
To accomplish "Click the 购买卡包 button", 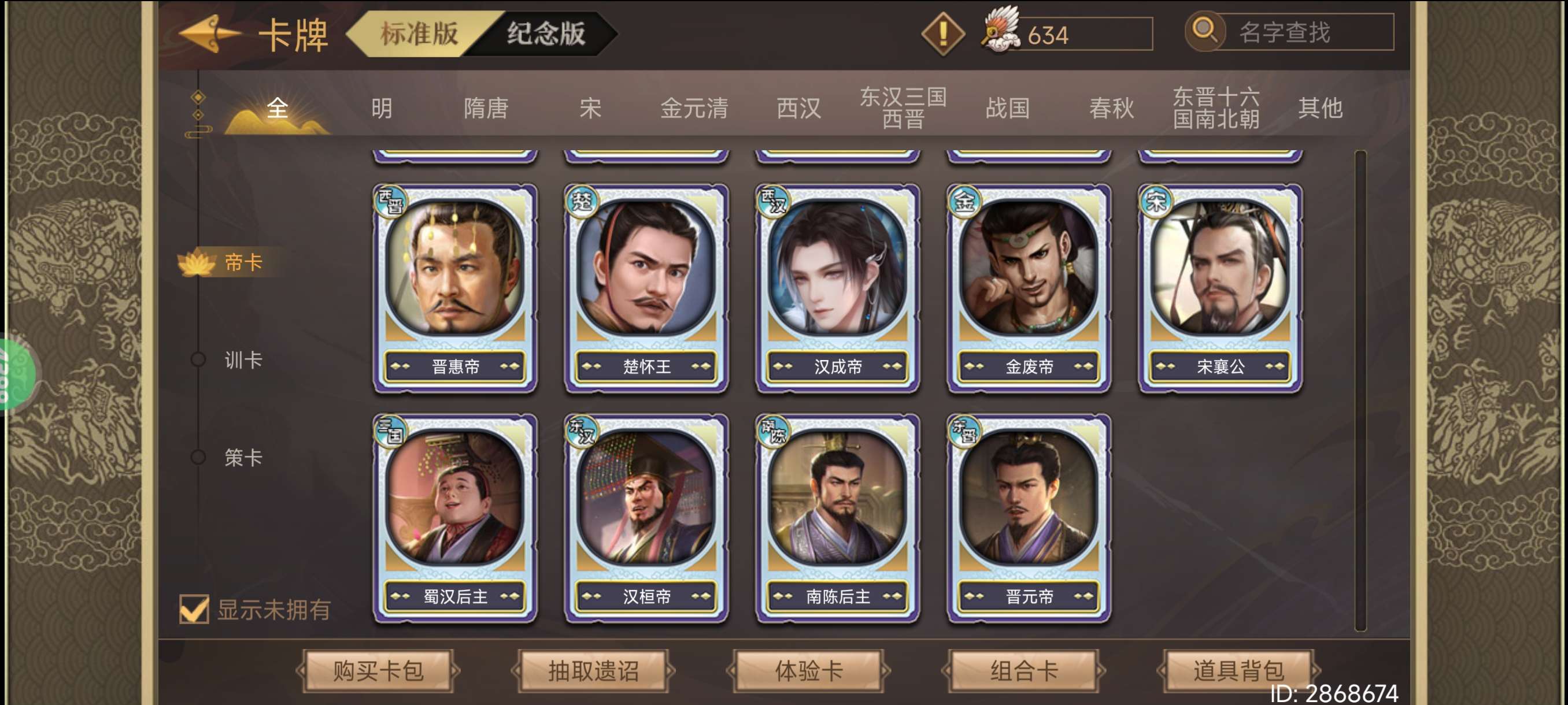I will (x=378, y=671).
